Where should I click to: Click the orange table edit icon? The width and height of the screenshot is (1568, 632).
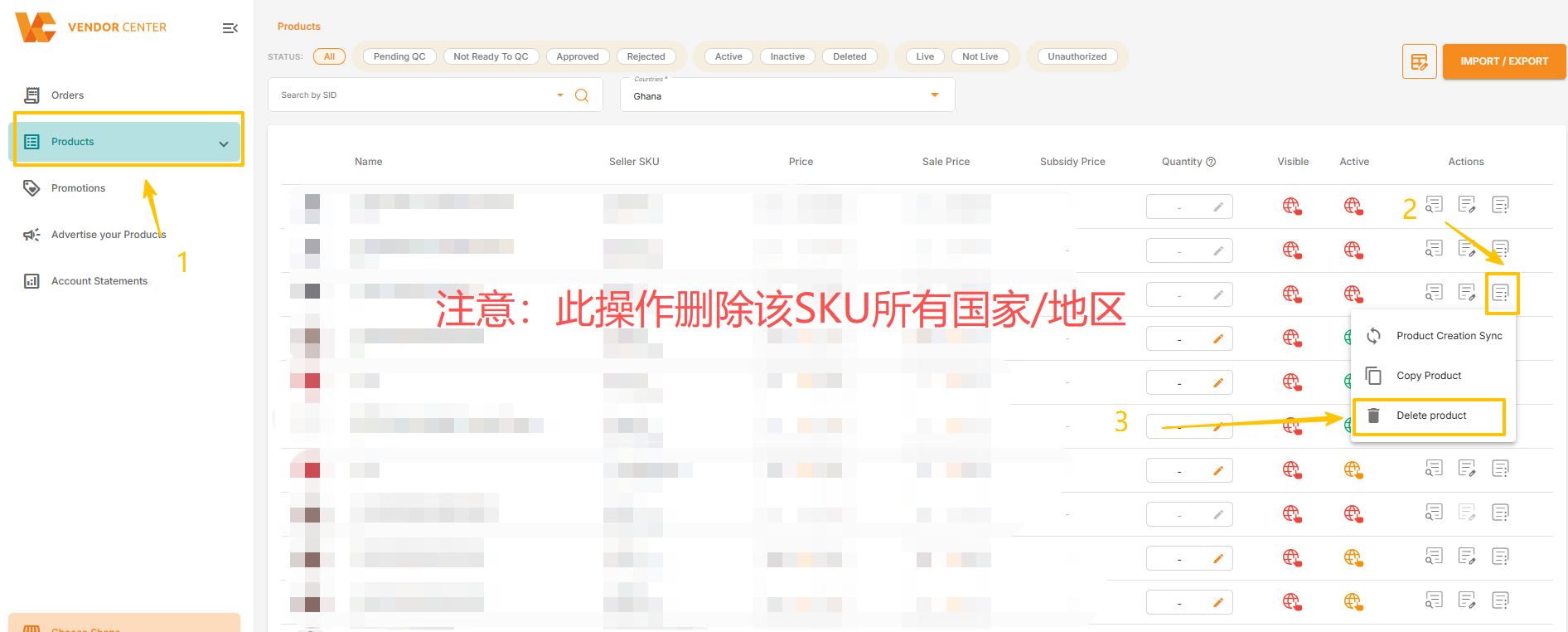tap(1419, 61)
